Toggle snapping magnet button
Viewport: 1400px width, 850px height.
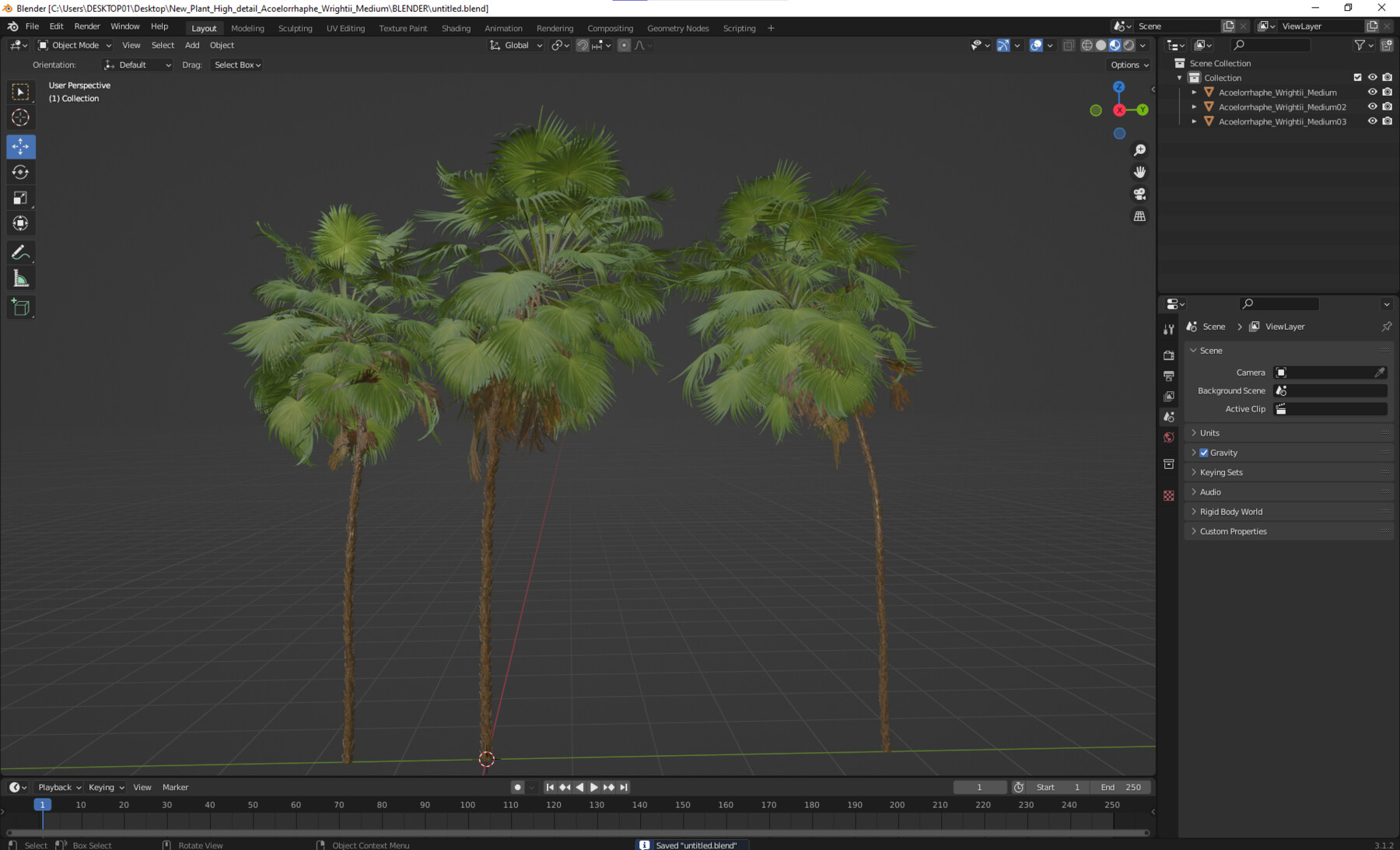582,46
